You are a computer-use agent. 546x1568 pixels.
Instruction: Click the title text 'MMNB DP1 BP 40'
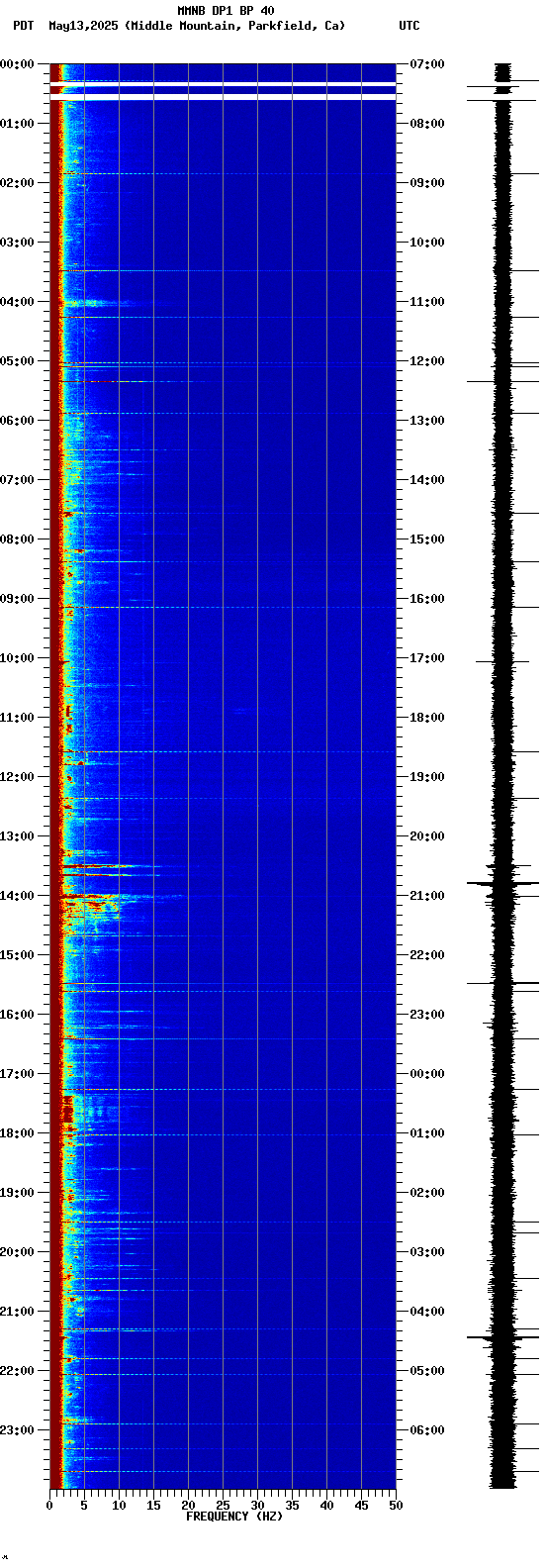click(226, 11)
